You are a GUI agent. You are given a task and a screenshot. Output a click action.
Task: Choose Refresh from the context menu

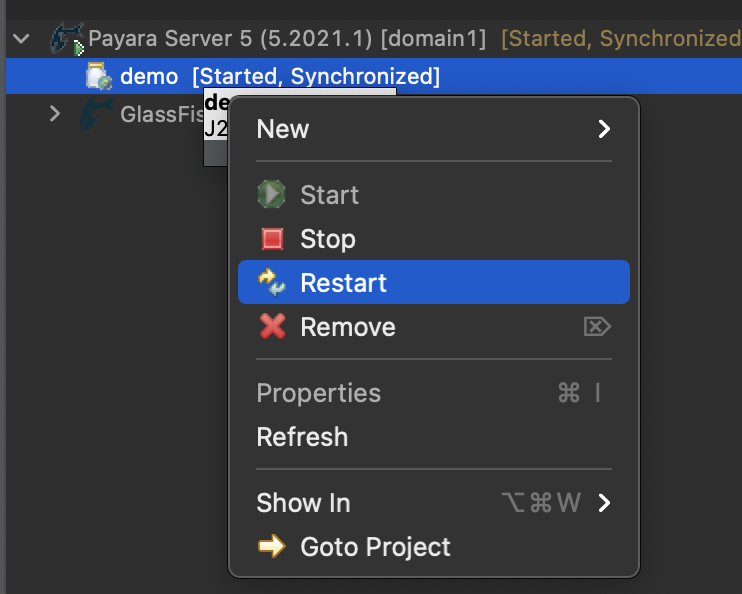(302, 437)
